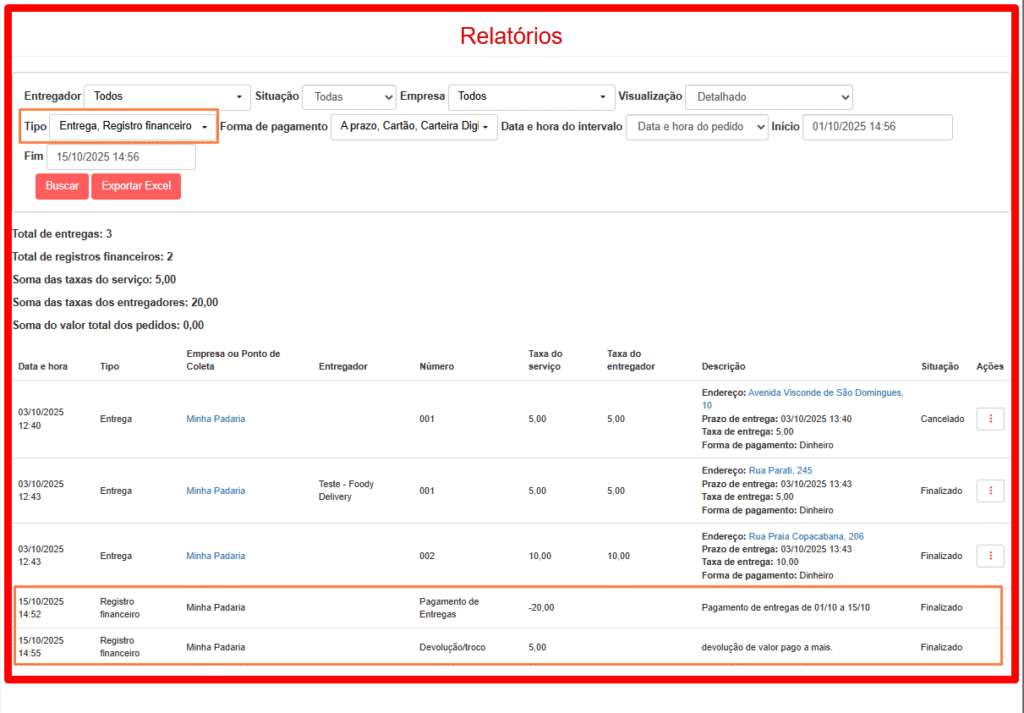Screen dimensions: 1024x713
Task: Click Minha Padaria link in cancelled delivery row
Action: point(215,419)
